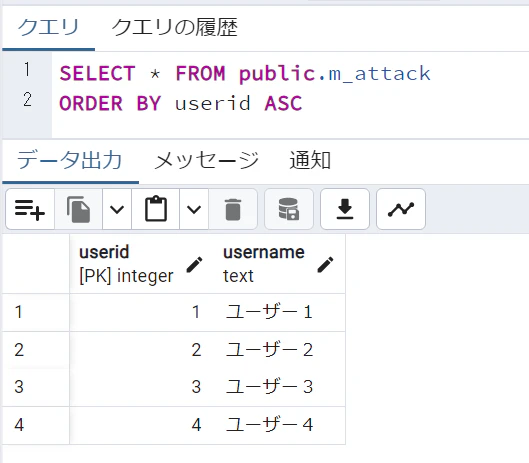Select the row header numbered 2

click(x=36, y=350)
